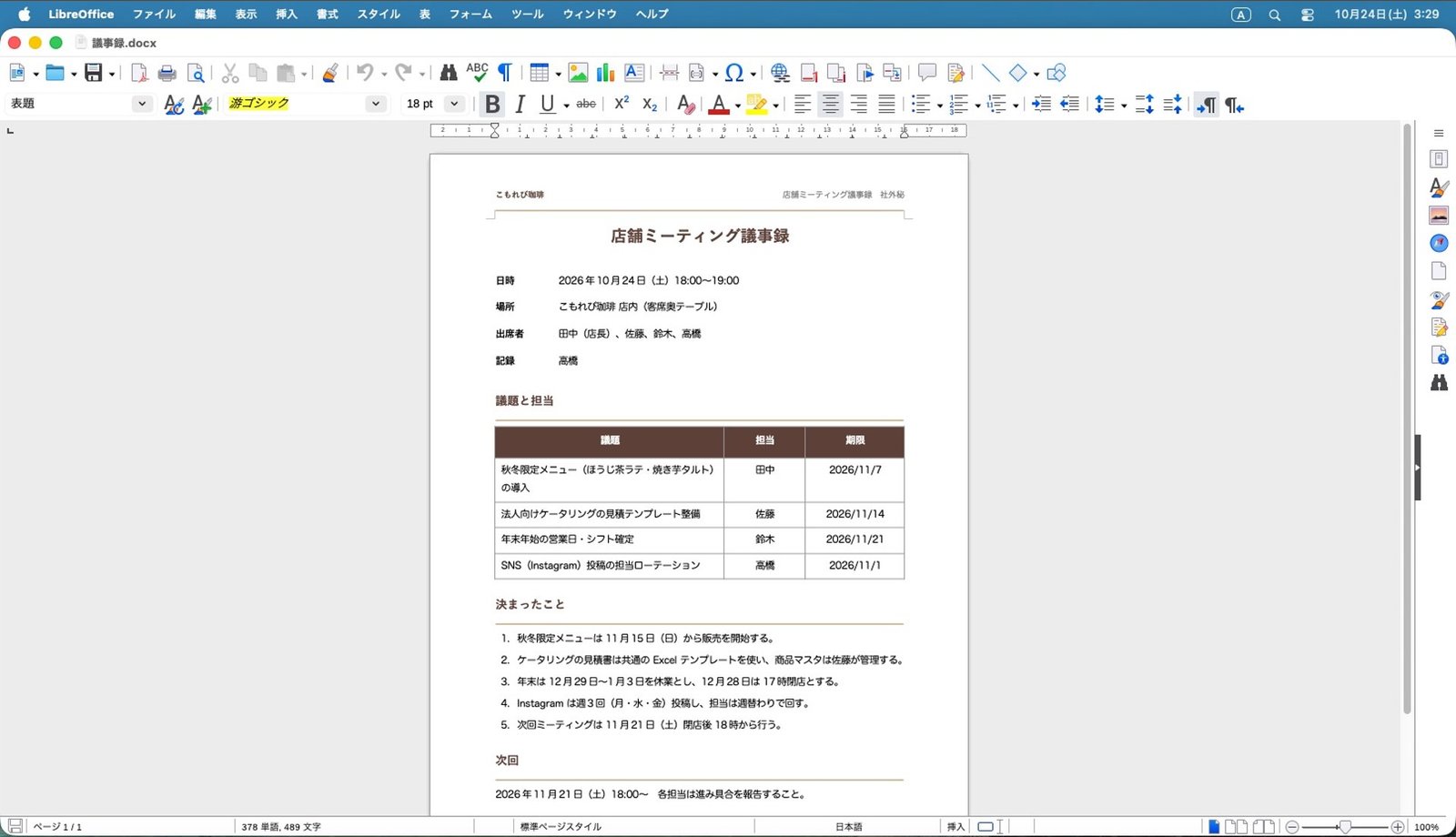The width and height of the screenshot is (1456, 837).
Task: Clear direct formatting
Action: [x=686, y=105]
